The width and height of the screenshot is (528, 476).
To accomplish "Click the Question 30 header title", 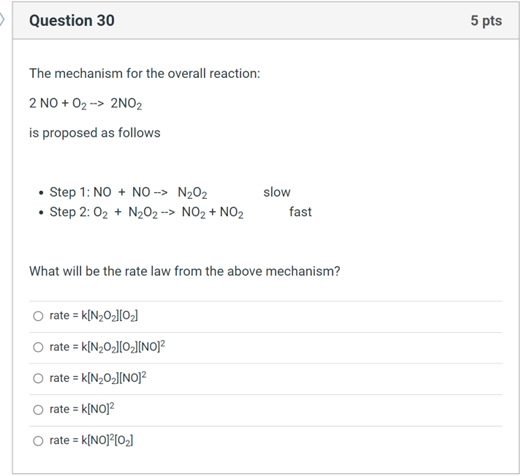I will pos(72,21).
